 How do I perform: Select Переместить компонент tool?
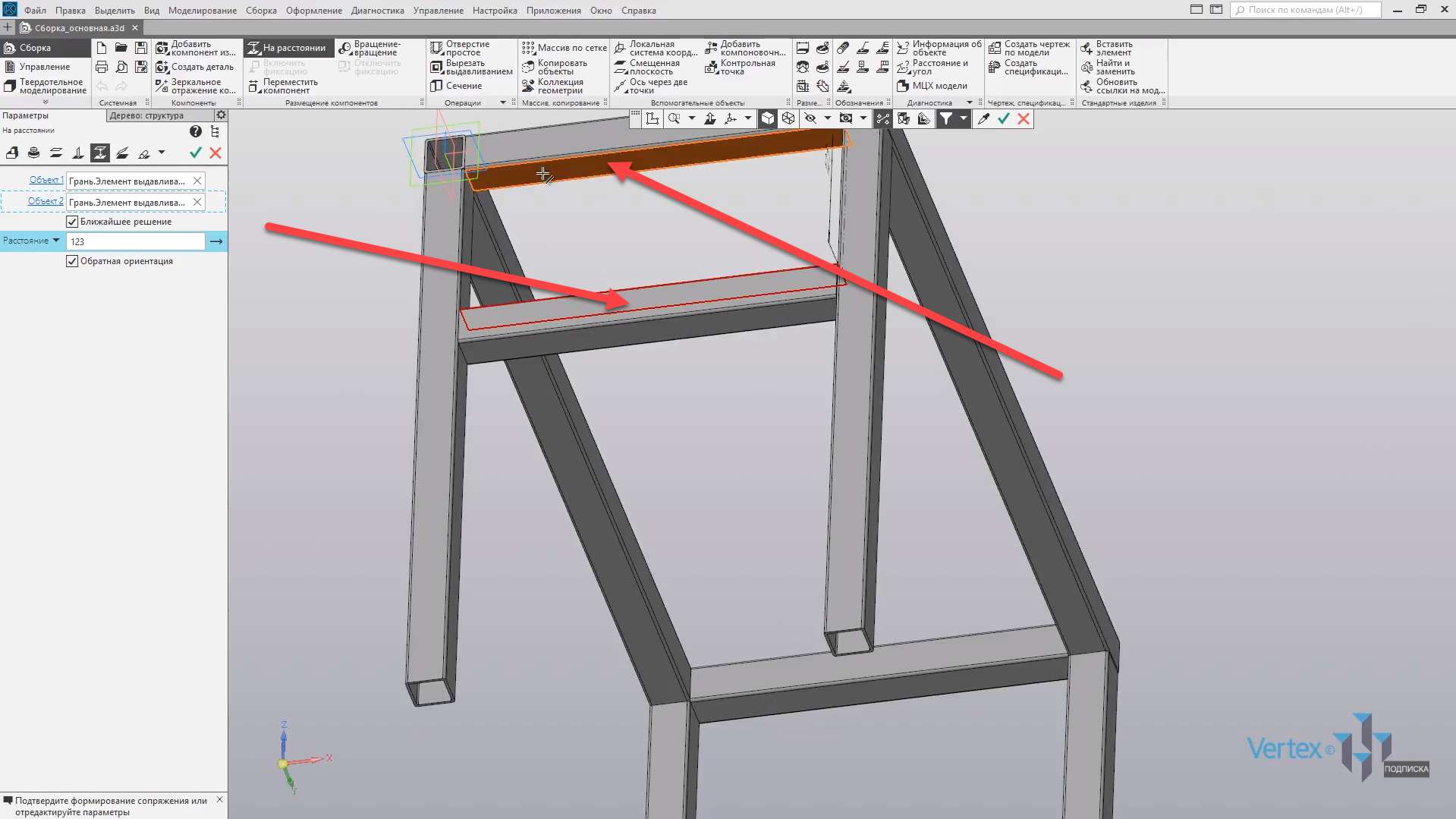coord(284,86)
